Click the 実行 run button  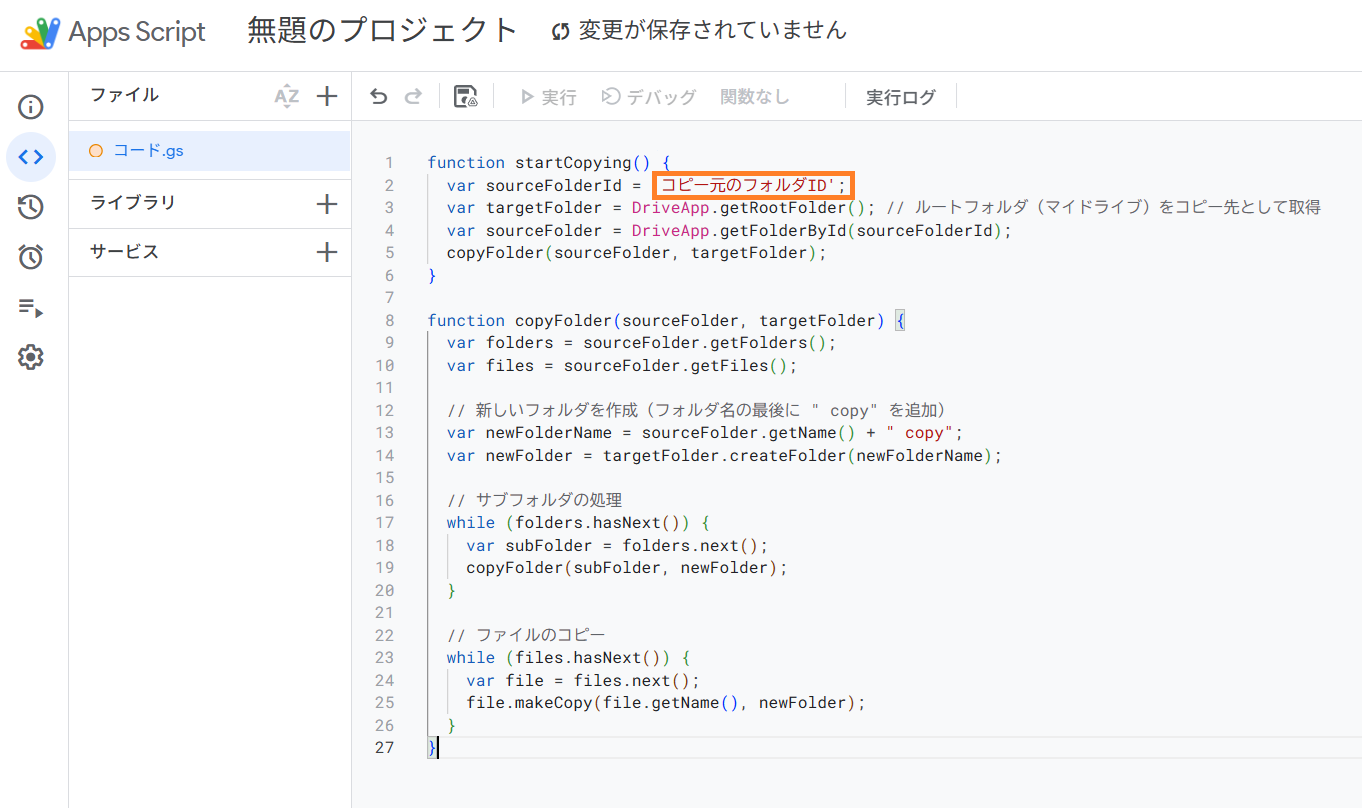(548, 97)
